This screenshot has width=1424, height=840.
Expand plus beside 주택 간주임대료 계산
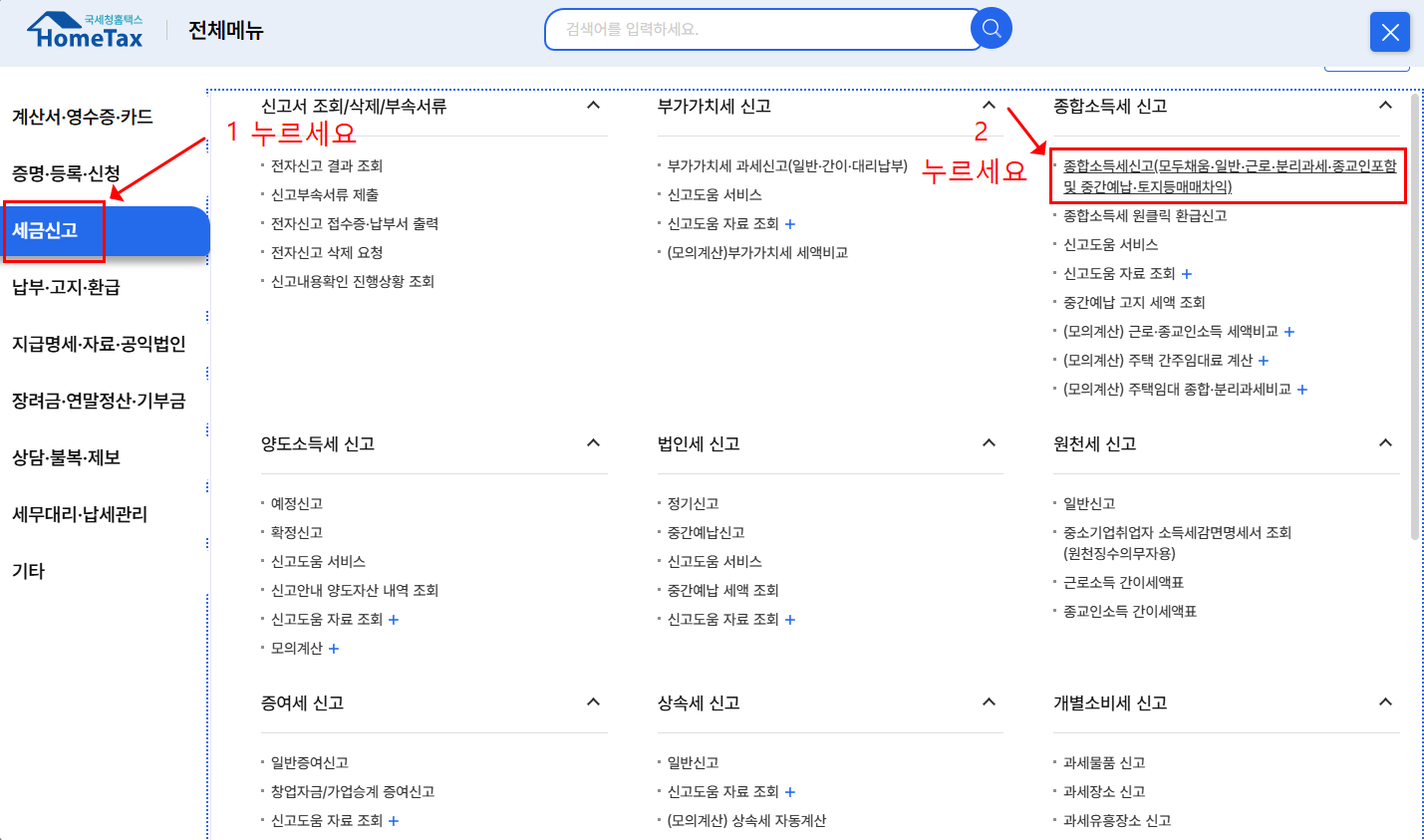pyautogui.click(x=1264, y=361)
